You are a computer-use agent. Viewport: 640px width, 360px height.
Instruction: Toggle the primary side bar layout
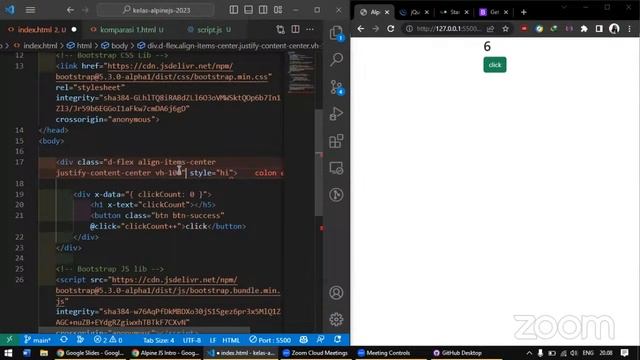click(233, 10)
